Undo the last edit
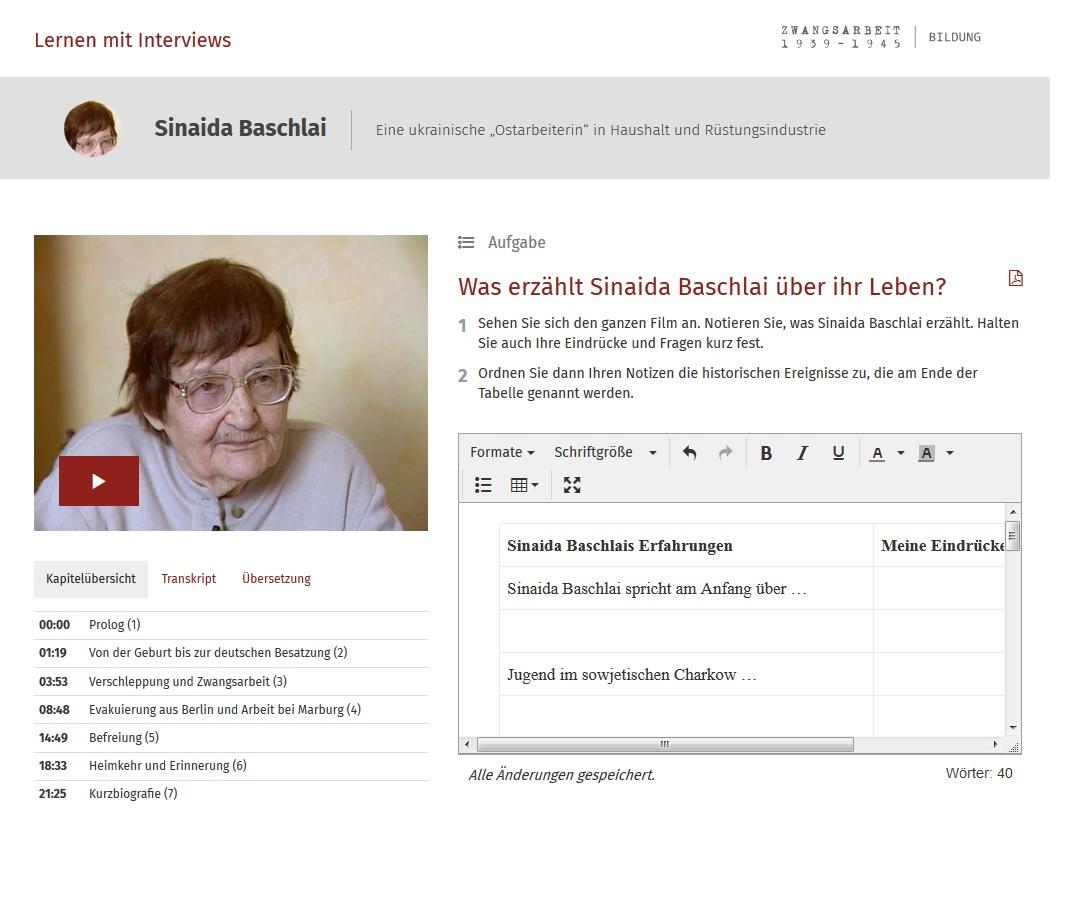 (x=690, y=452)
